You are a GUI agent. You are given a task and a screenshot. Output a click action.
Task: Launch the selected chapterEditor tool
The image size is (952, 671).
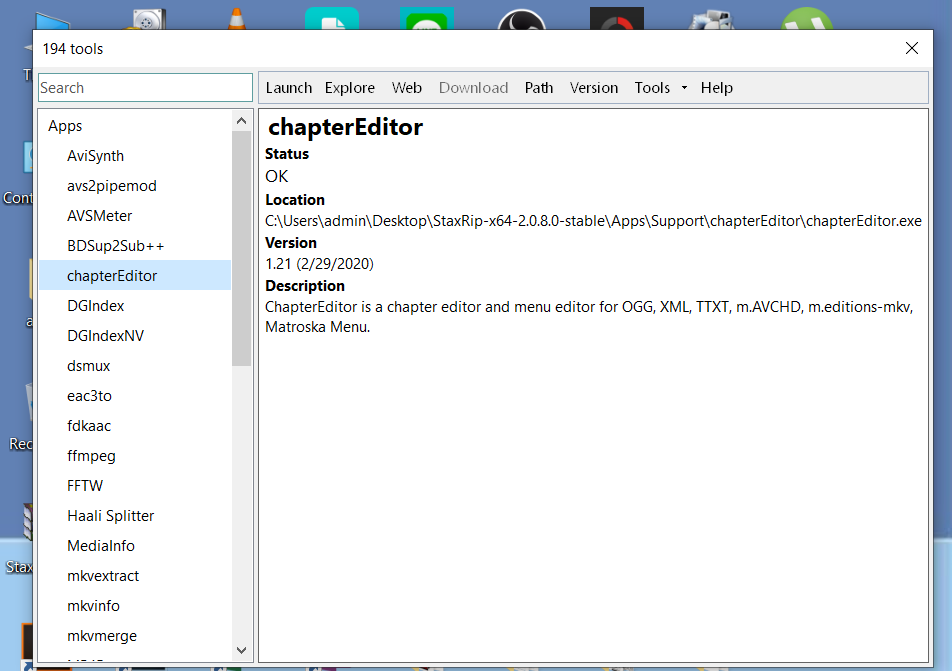coord(288,87)
